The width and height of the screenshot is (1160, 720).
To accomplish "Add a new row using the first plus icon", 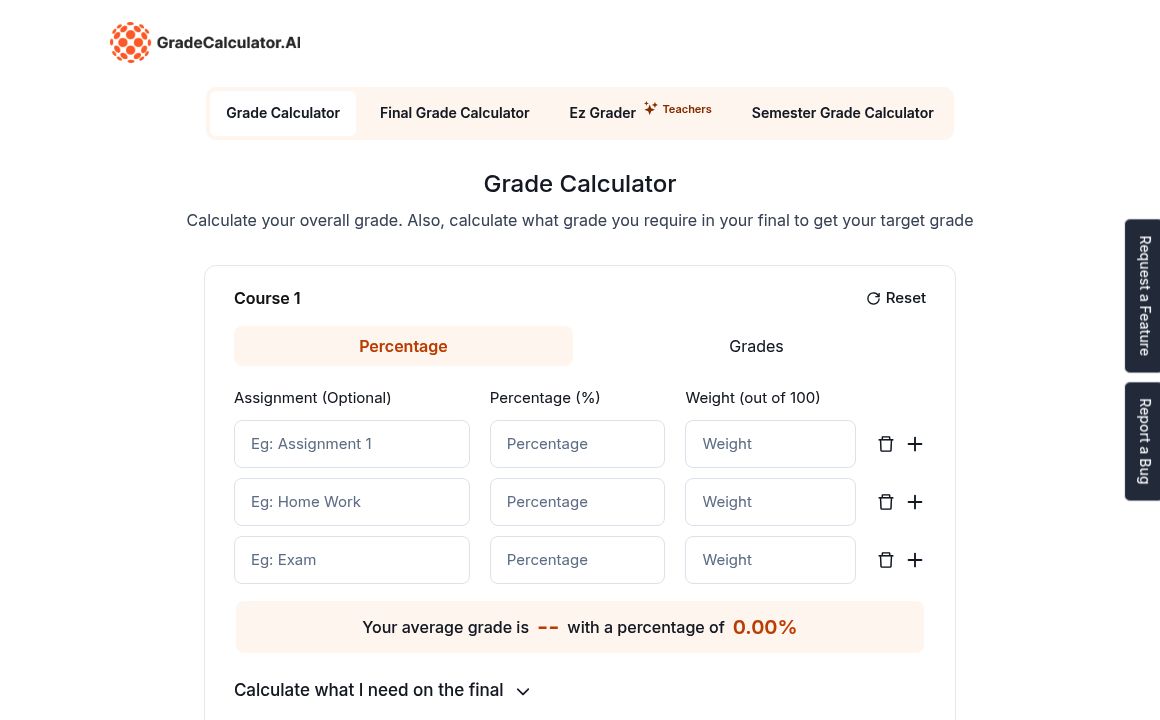I will pos(915,444).
